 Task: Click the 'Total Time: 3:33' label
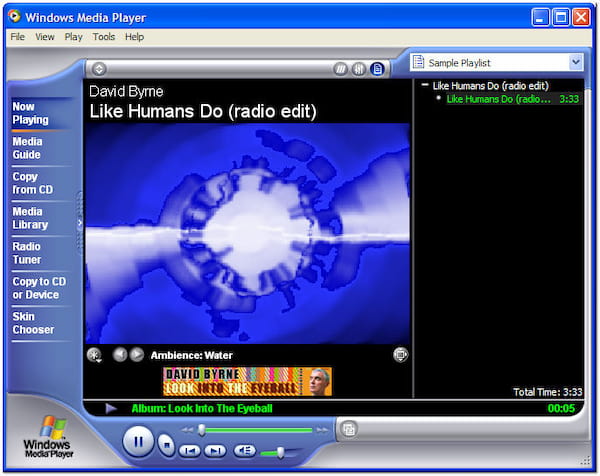pos(548,392)
